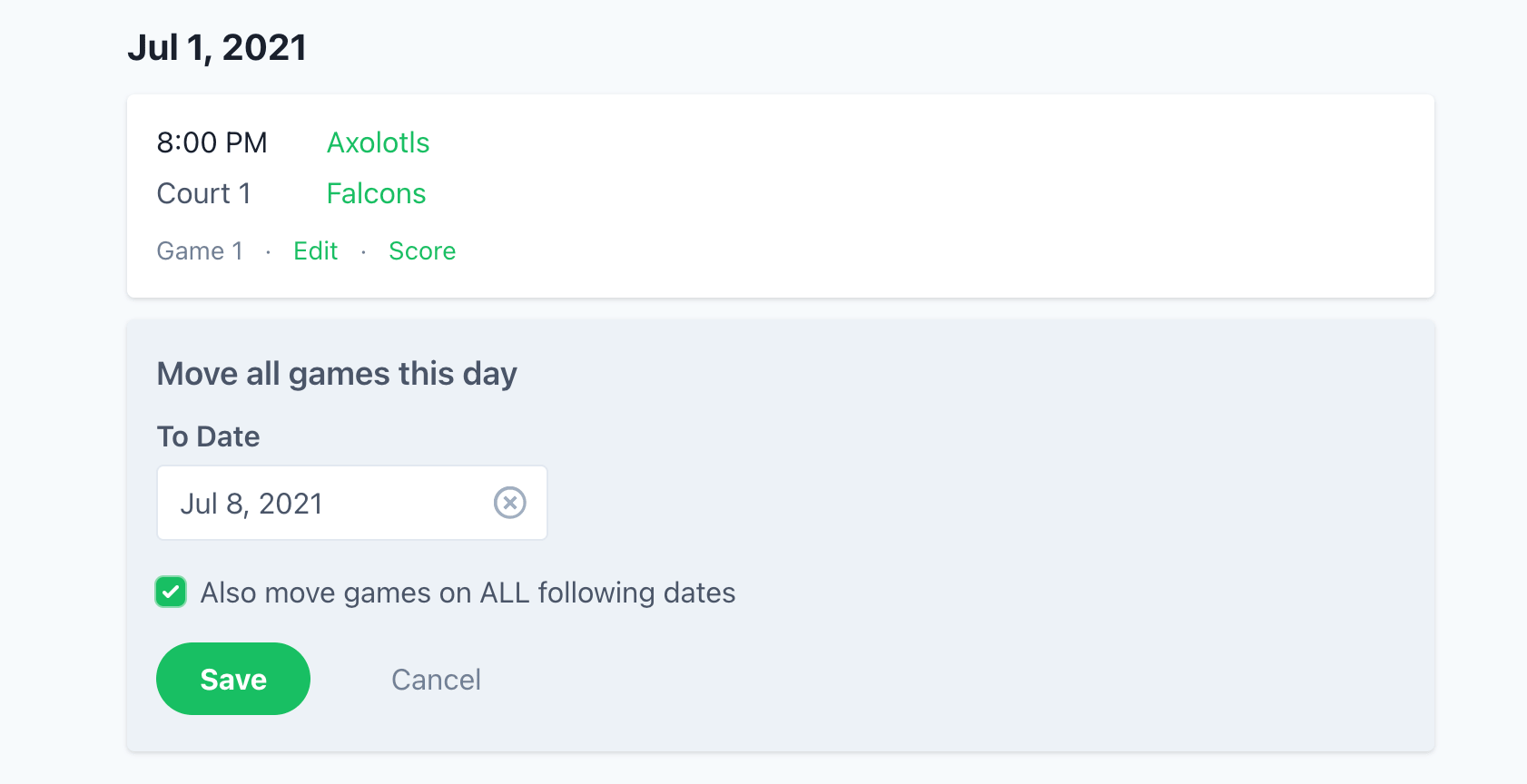Click the Jul 1, 2021 date heading

(x=217, y=47)
